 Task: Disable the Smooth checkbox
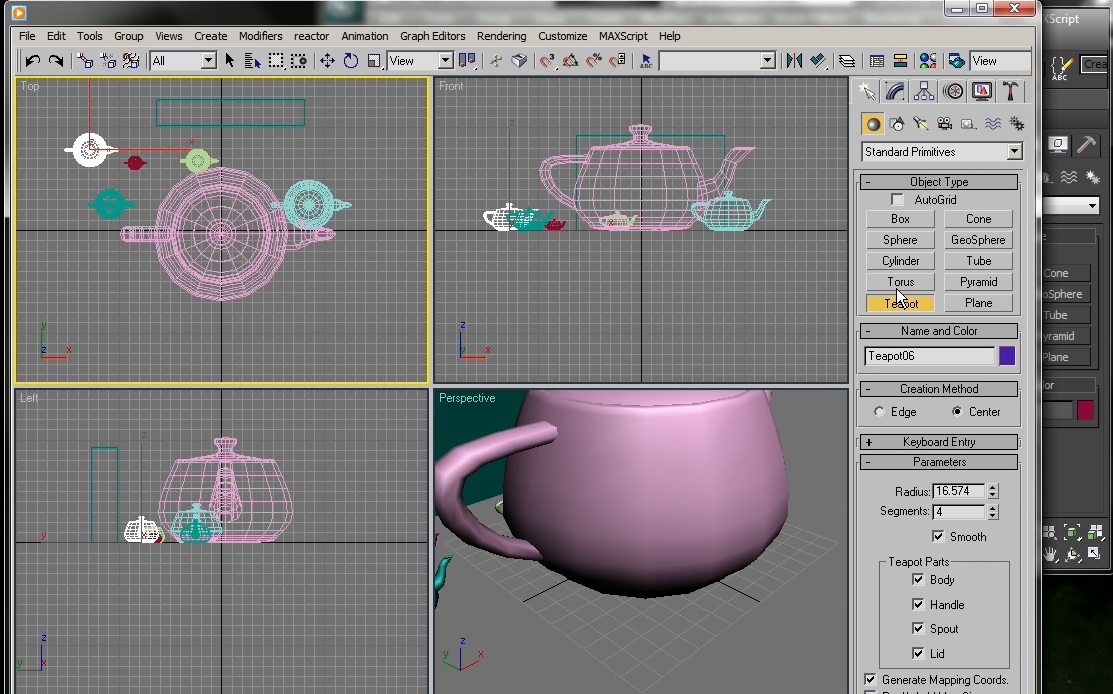(x=938, y=536)
